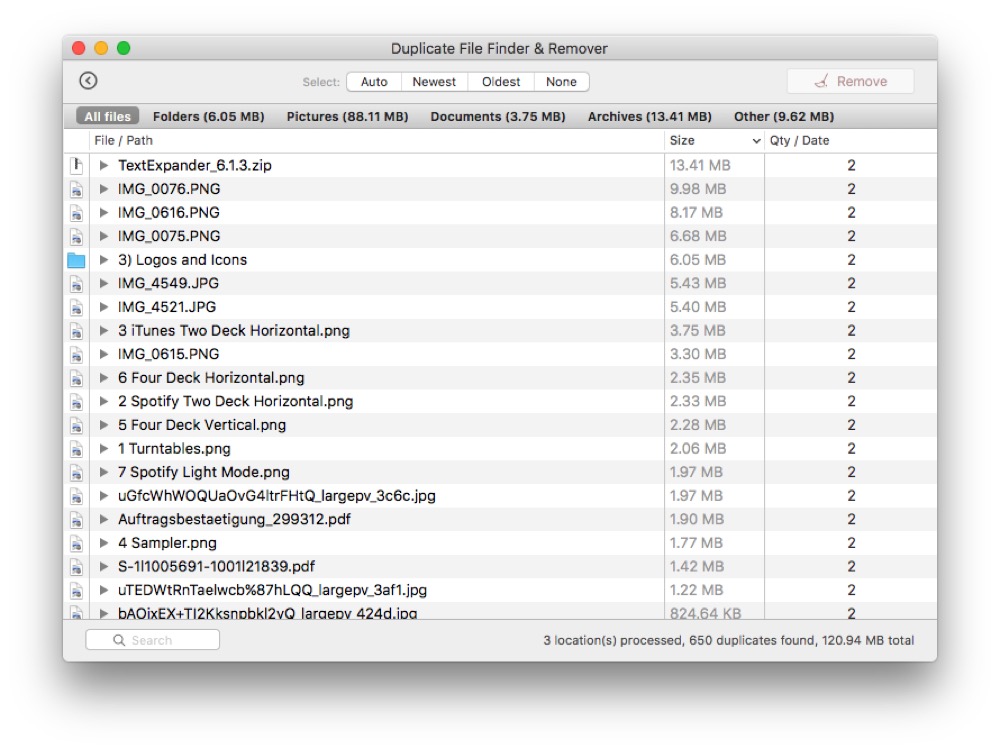Expand the 1 Turntables.png duplicates
1000x751 pixels.
coord(104,449)
